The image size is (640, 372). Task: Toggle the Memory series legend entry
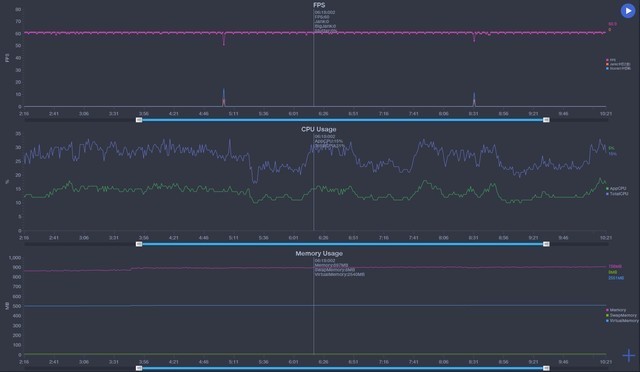coord(616,310)
